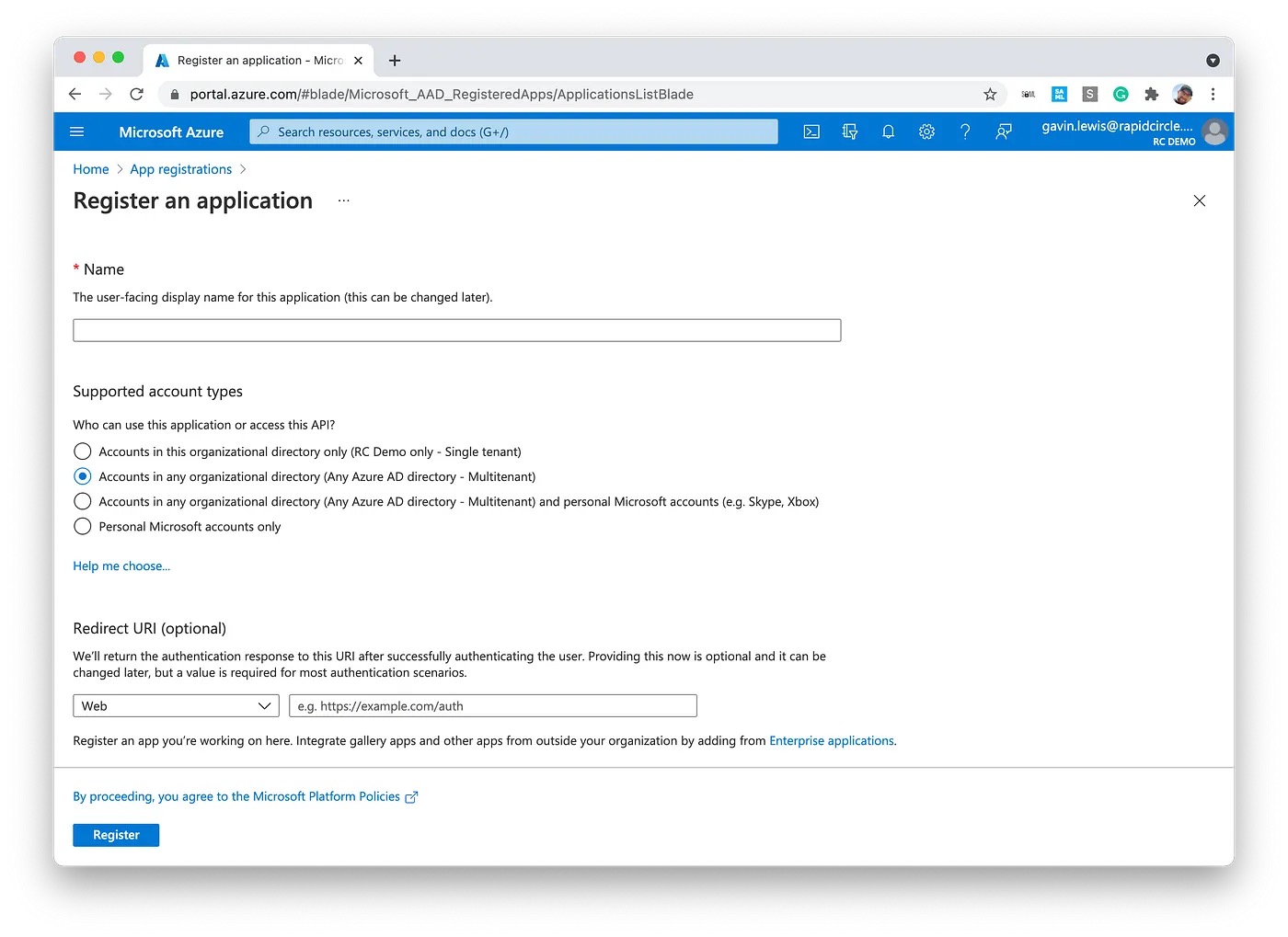The width and height of the screenshot is (1288, 937).
Task: Bookmark this page with the star
Action: 990,94
